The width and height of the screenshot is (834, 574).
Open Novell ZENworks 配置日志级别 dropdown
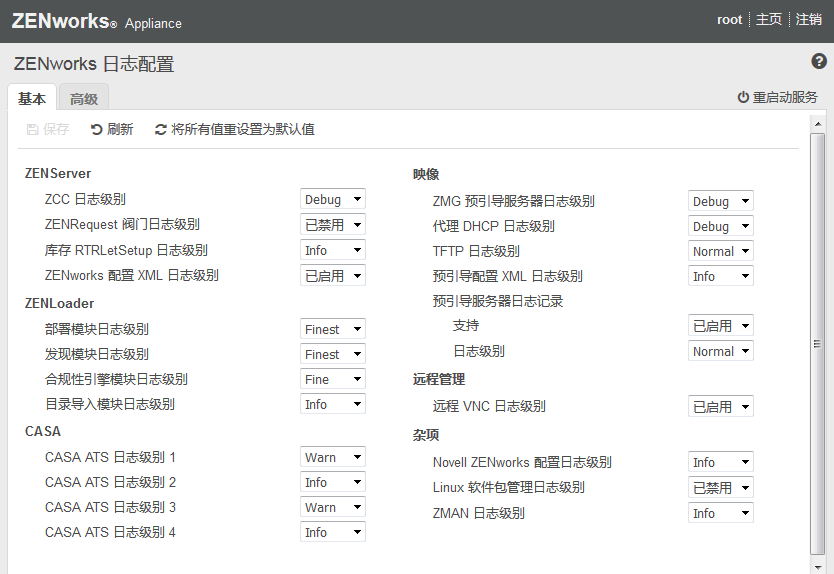(x=721, y=462)
